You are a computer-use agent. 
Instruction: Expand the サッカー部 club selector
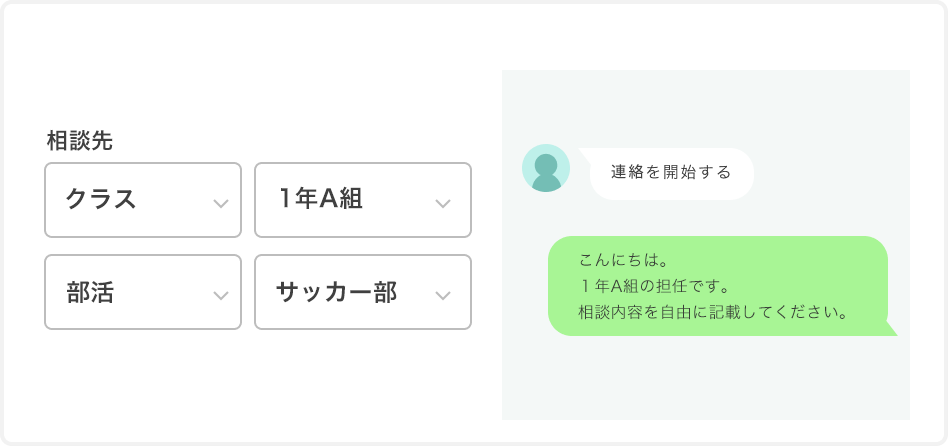pos(363,292)
